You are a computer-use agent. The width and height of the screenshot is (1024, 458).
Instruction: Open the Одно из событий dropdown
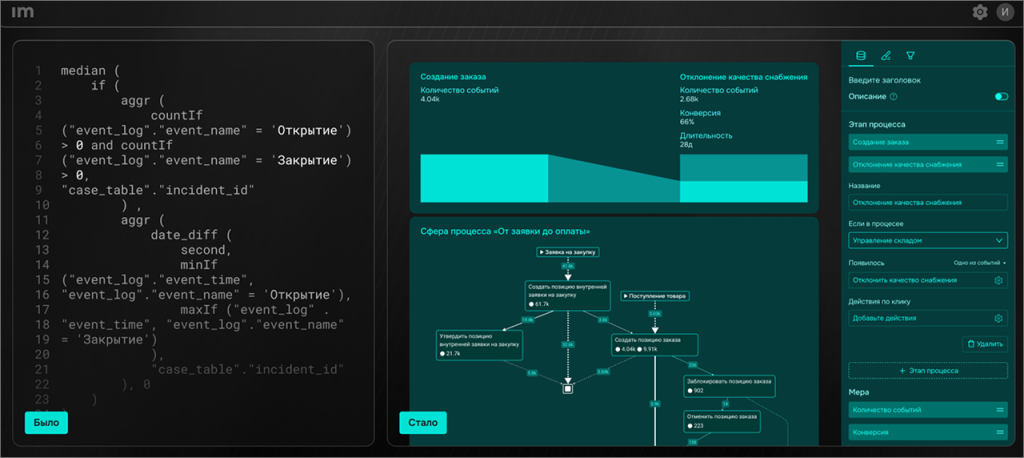coord(980,262)
